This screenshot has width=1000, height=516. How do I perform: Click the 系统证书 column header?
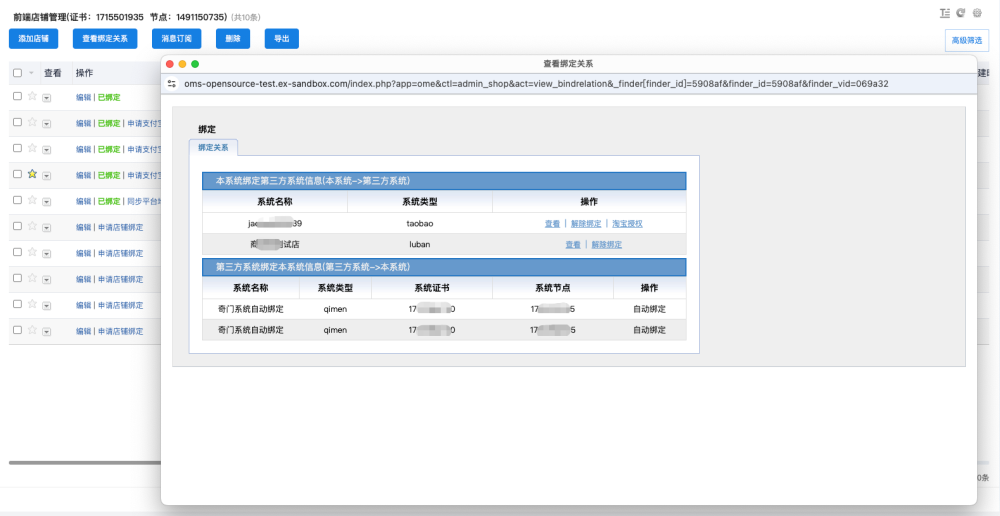(432, 288)
